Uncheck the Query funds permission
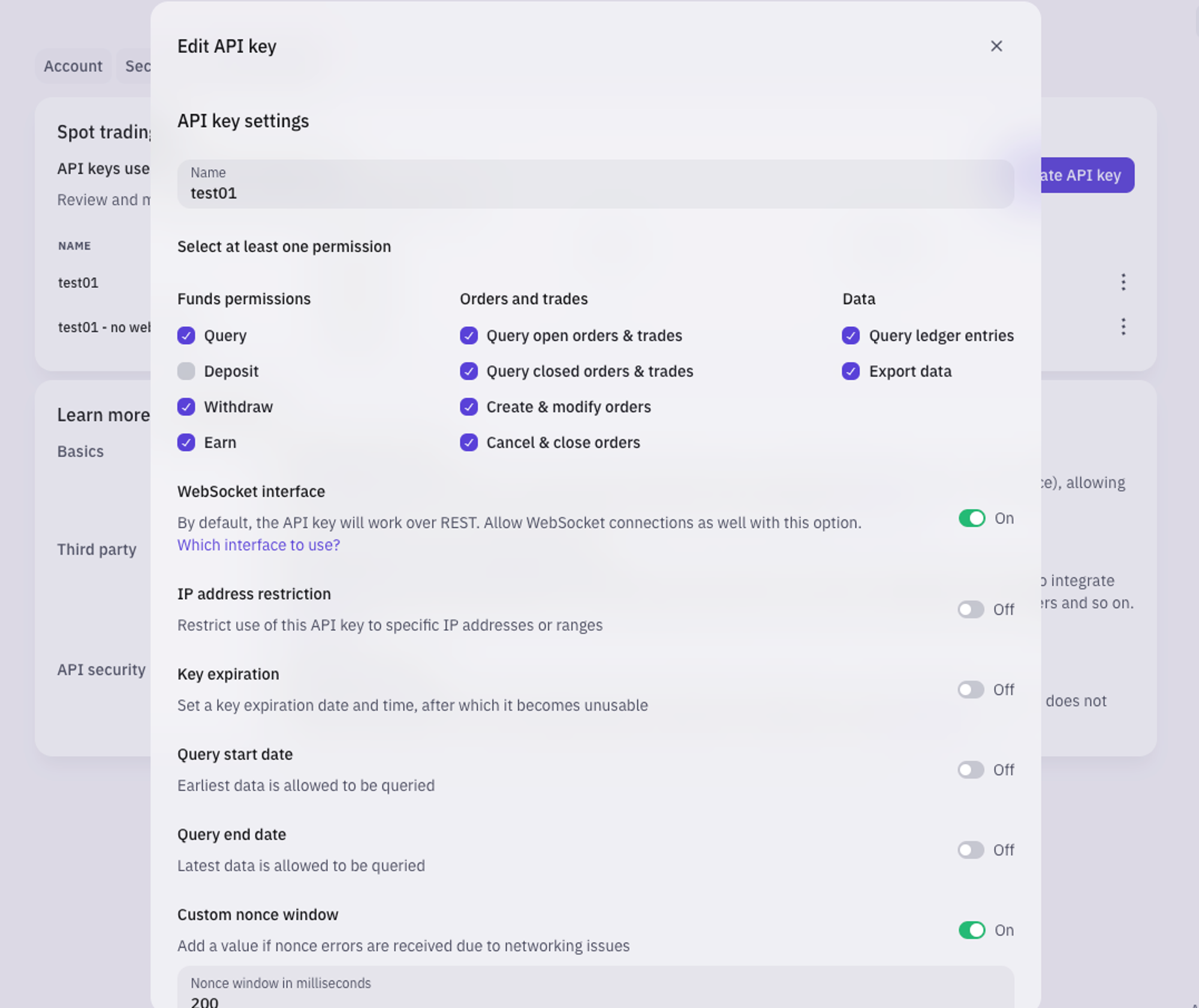Viewport: 1199px width, 1008px height. click(186, 336)
